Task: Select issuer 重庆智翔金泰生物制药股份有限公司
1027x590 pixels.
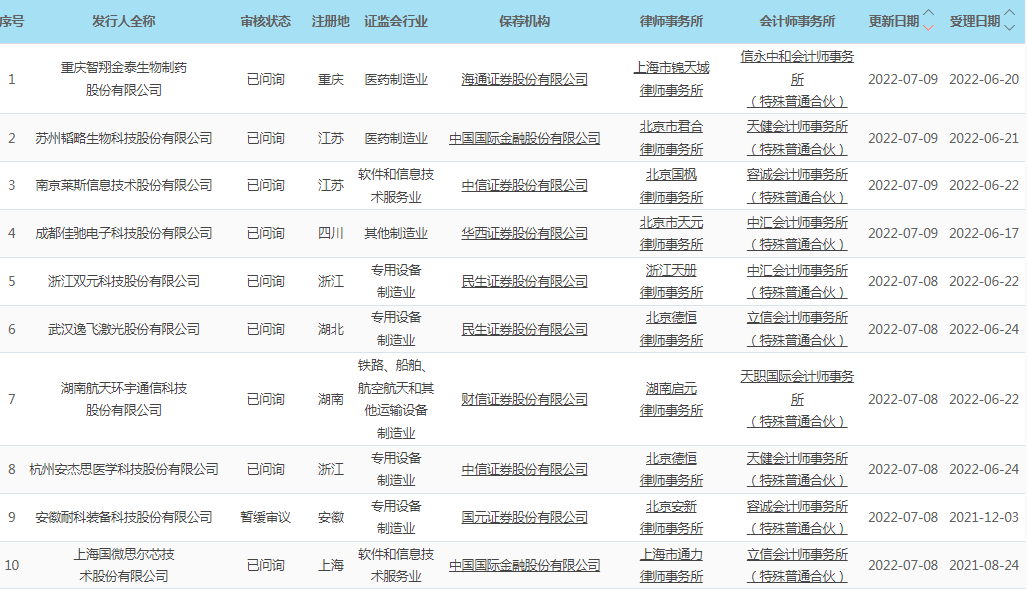Action: tap(124, 79)
